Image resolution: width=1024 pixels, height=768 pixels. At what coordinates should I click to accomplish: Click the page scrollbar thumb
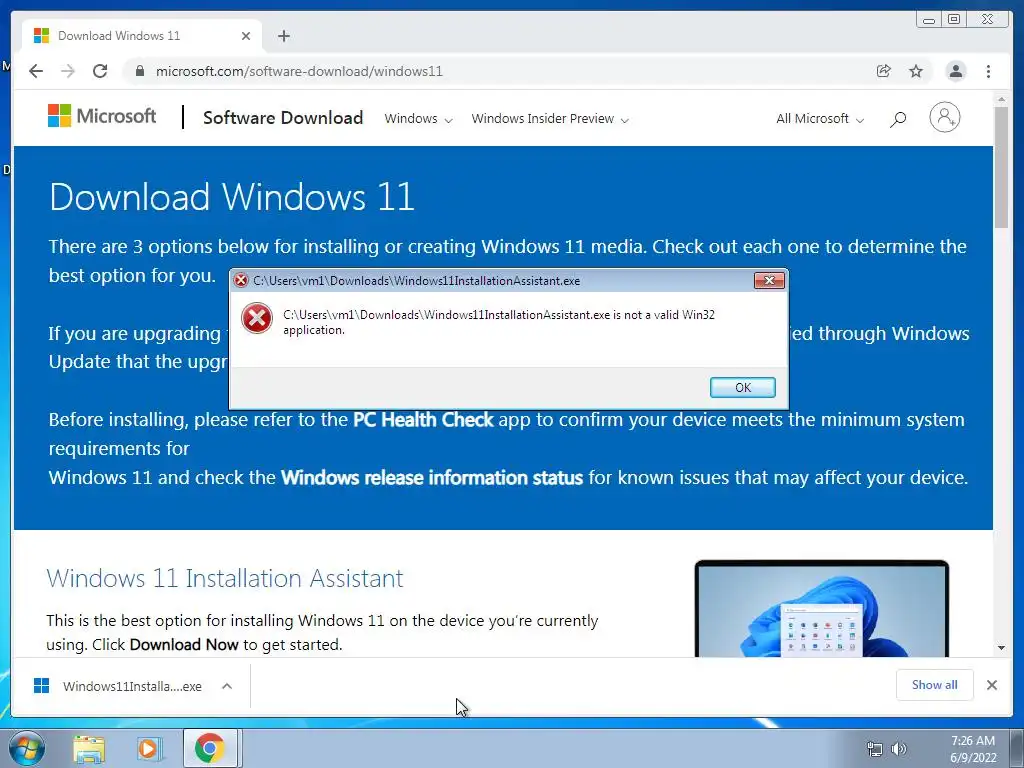(x=1001, y=167)
